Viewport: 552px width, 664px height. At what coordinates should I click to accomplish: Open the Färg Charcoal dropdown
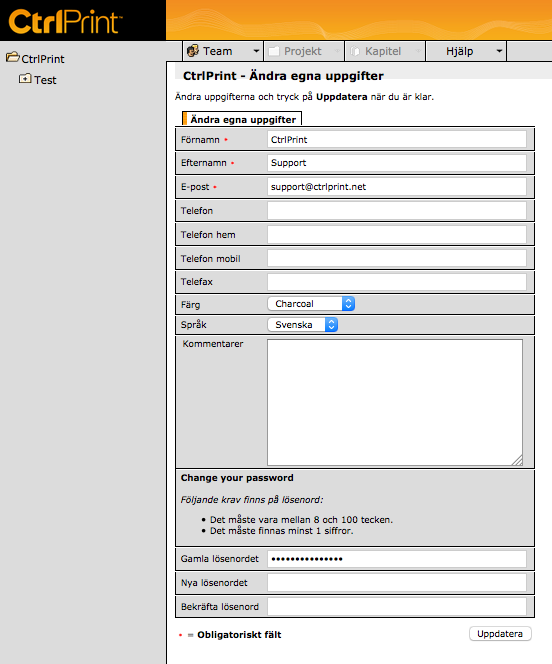311,304
